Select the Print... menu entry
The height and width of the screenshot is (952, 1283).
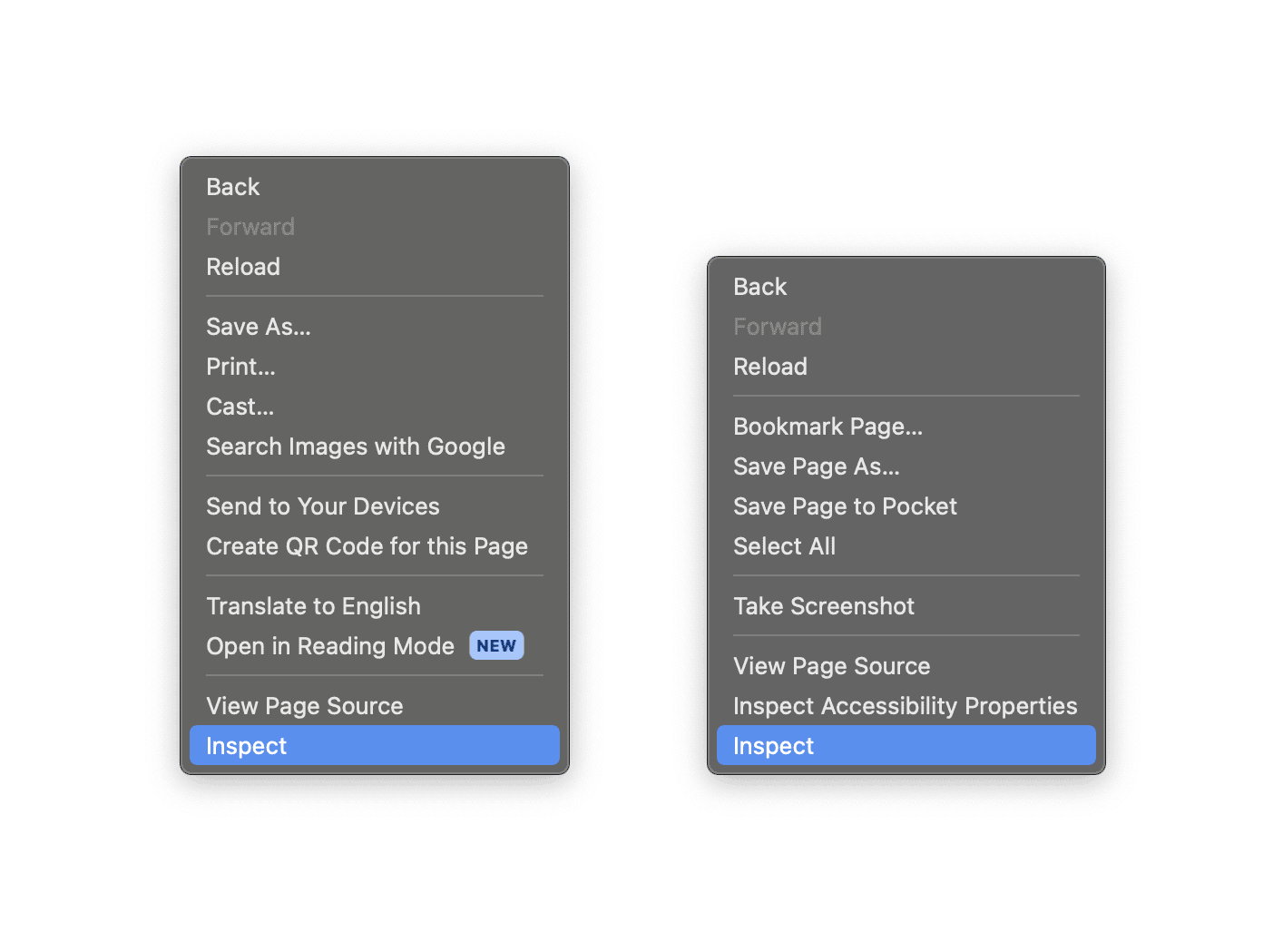pyautogui.click(x=240, y=367)
